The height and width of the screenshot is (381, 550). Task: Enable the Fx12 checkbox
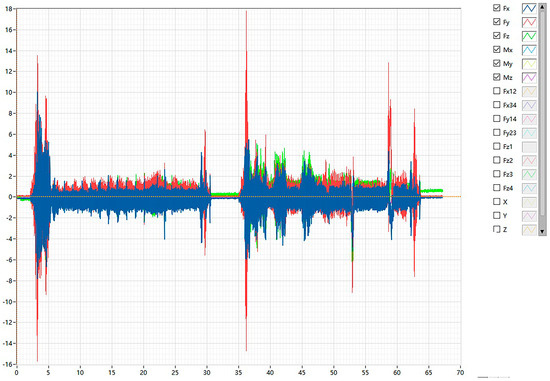coord(496,91)
